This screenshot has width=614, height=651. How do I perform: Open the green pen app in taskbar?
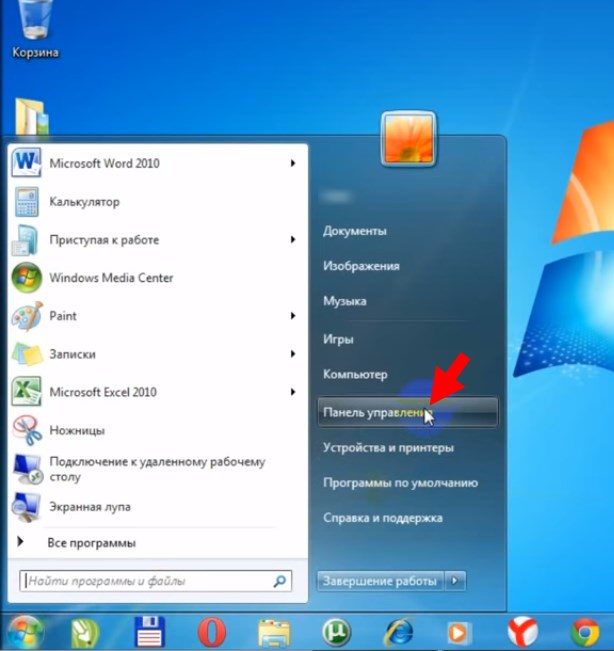point(85,634)
